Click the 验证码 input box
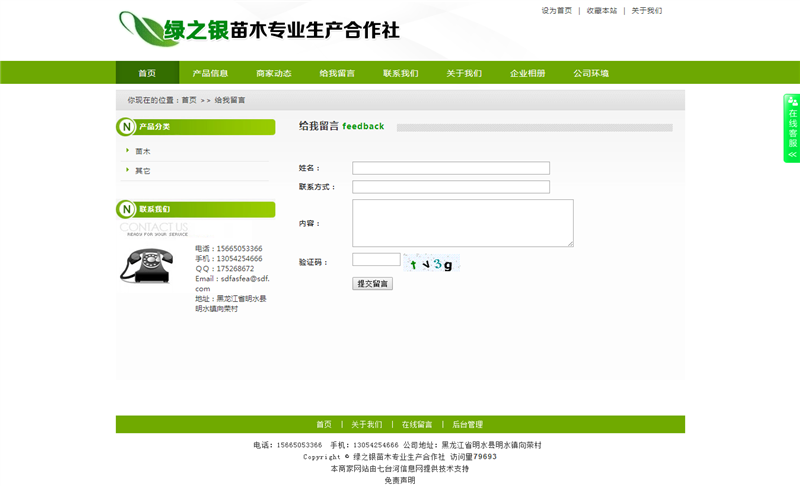 point(376,260)
